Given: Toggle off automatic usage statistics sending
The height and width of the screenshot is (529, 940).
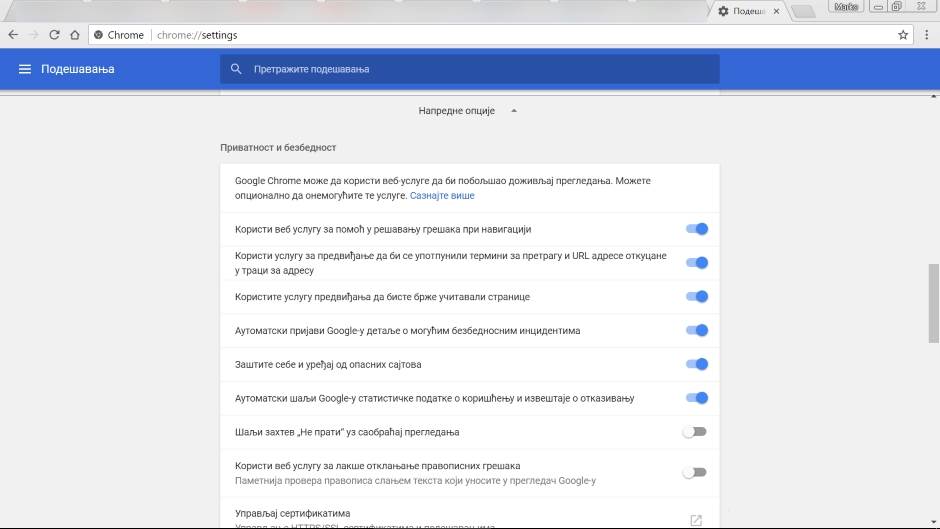Looking at the screenshot, I should tap(697, 398).
